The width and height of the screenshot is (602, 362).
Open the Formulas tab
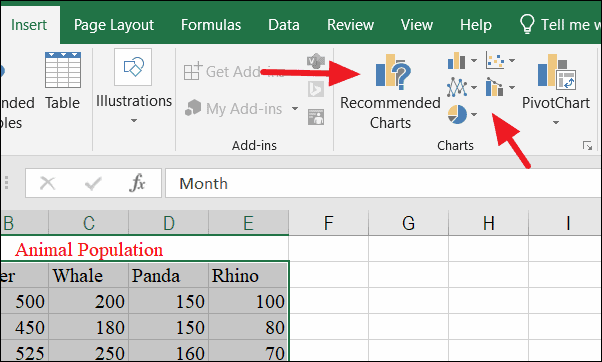[x=211, y=25]
